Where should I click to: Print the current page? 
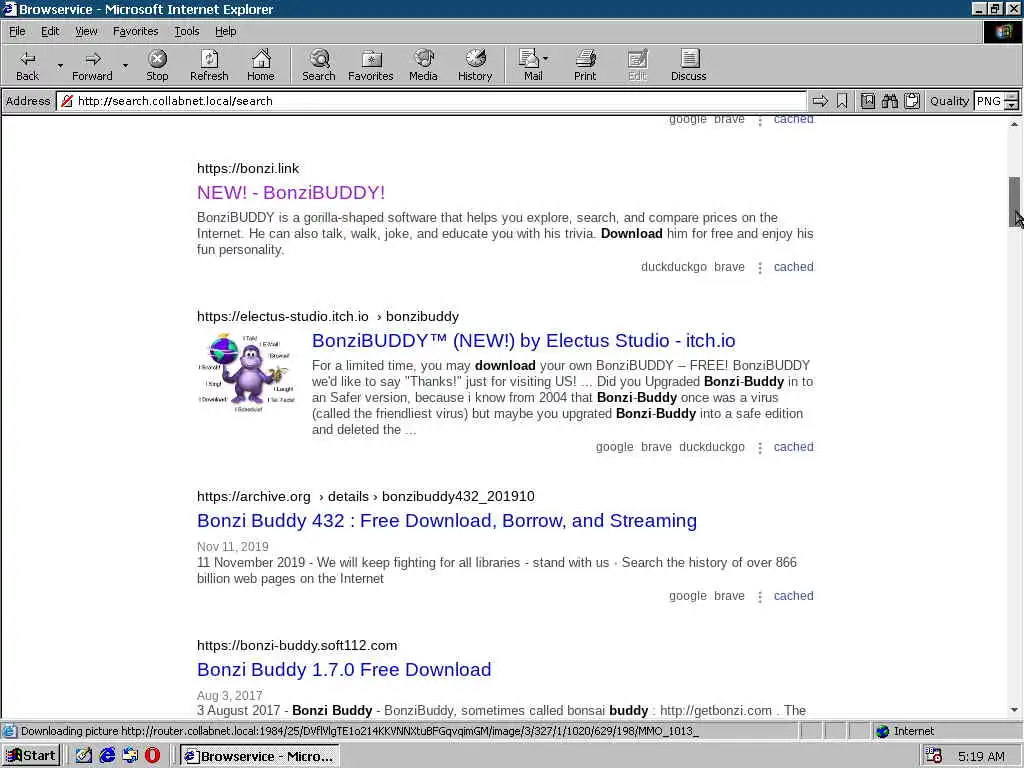tap(584, 65)
